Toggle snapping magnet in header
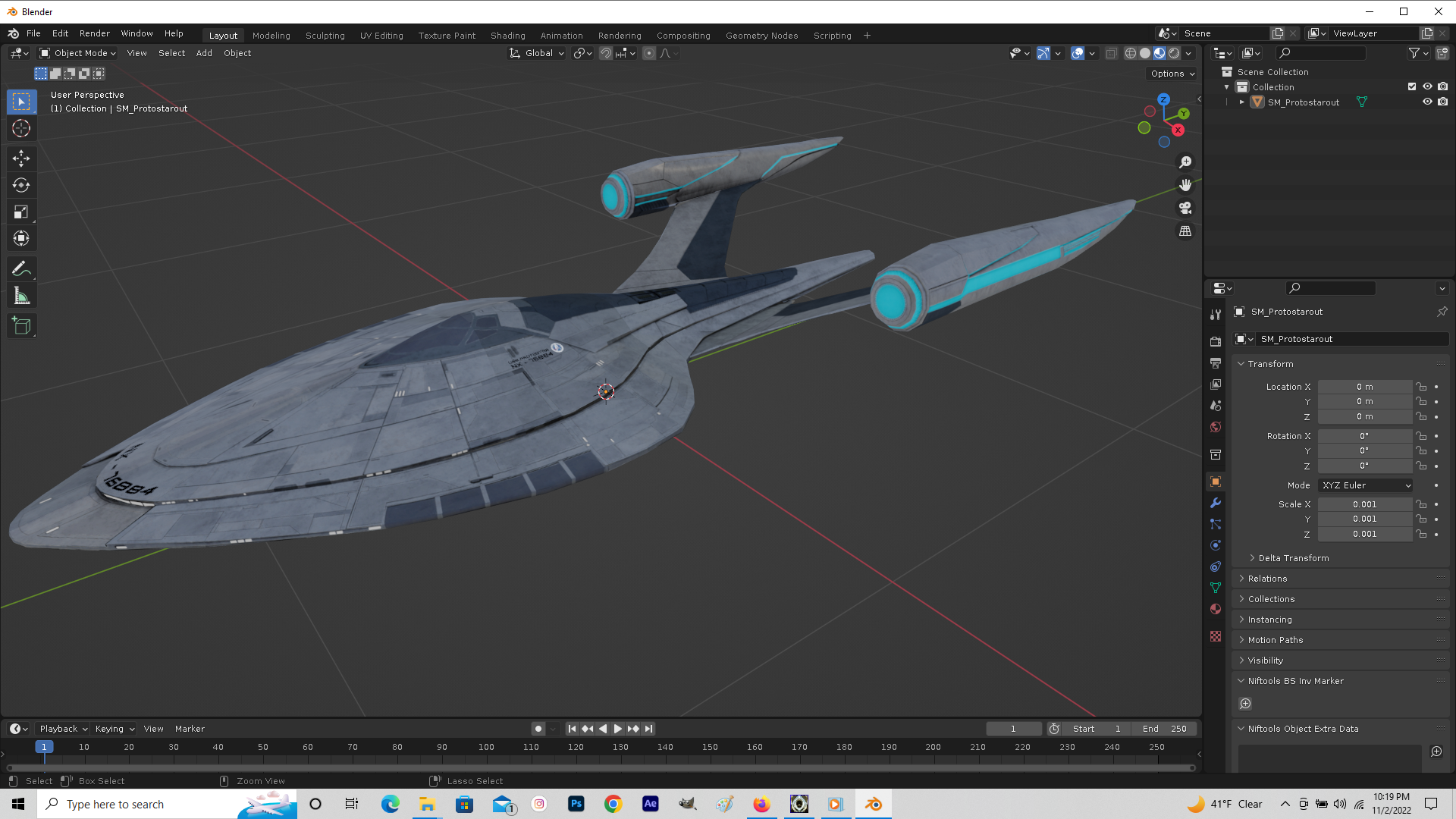 (606, 53)
